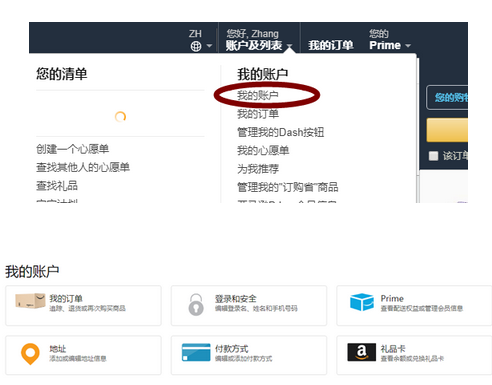This screenshot has width=492, height=385.
Task: Open the 我的订单 account card
Action: (83, 305)
